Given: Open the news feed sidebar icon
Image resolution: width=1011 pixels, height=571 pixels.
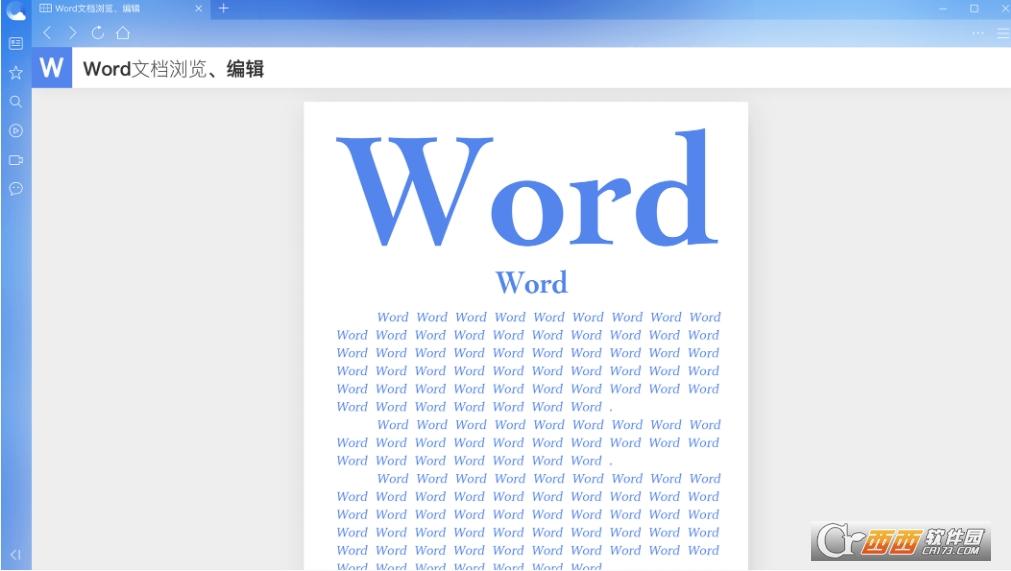Looking at the screenshot, I should click(x=16, y=43).
